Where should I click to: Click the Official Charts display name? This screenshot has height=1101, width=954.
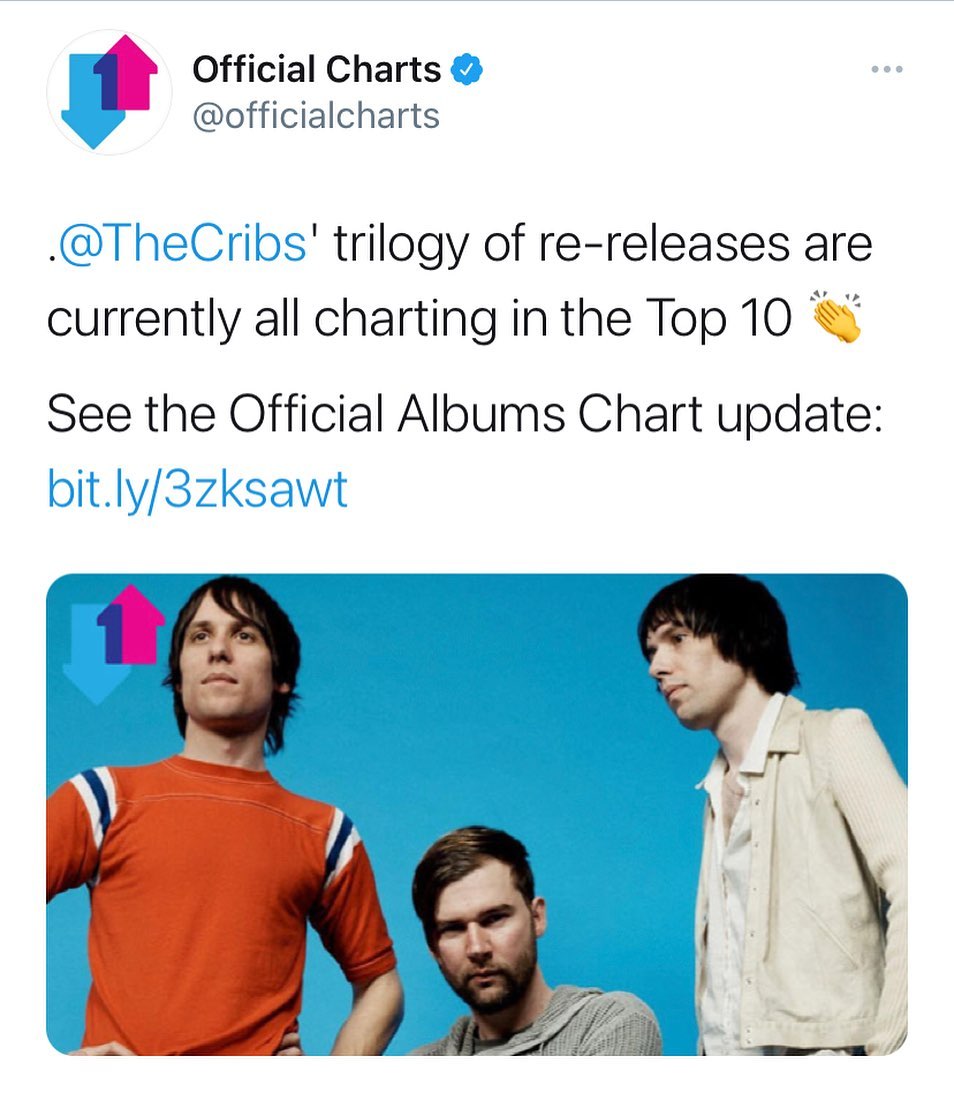pyautogui.click(x=316, y=70)
